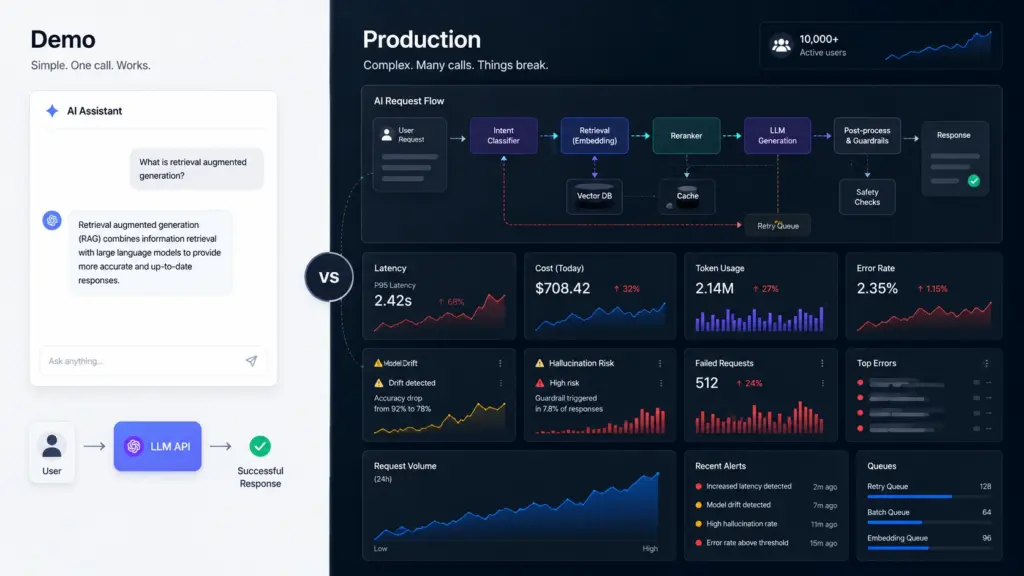Click the red High risk warning icon

pyautogui.click(x=539, y=383)
